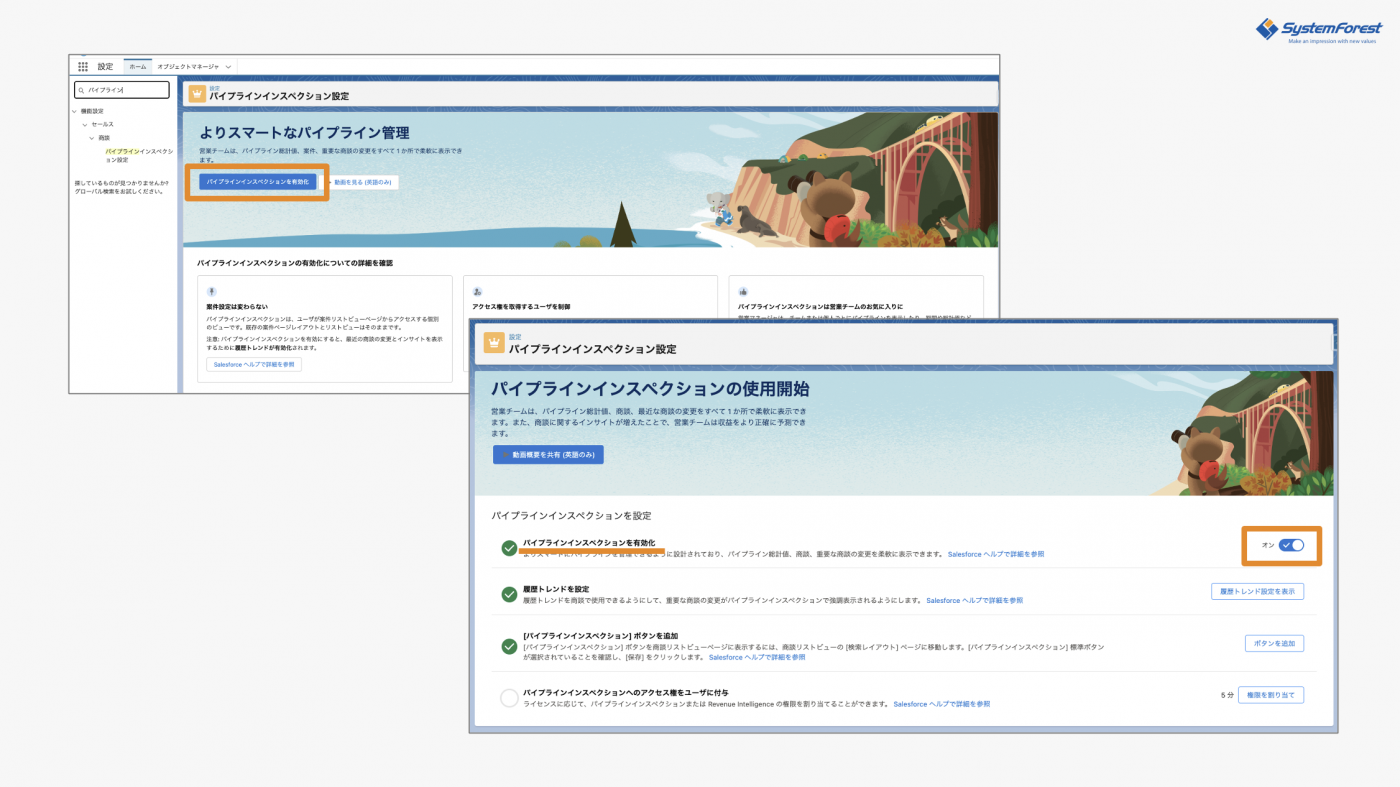Click the pin icon on 案件設定は変わらない card
This screenshot has height=787, width=1400.
(211, 291)
